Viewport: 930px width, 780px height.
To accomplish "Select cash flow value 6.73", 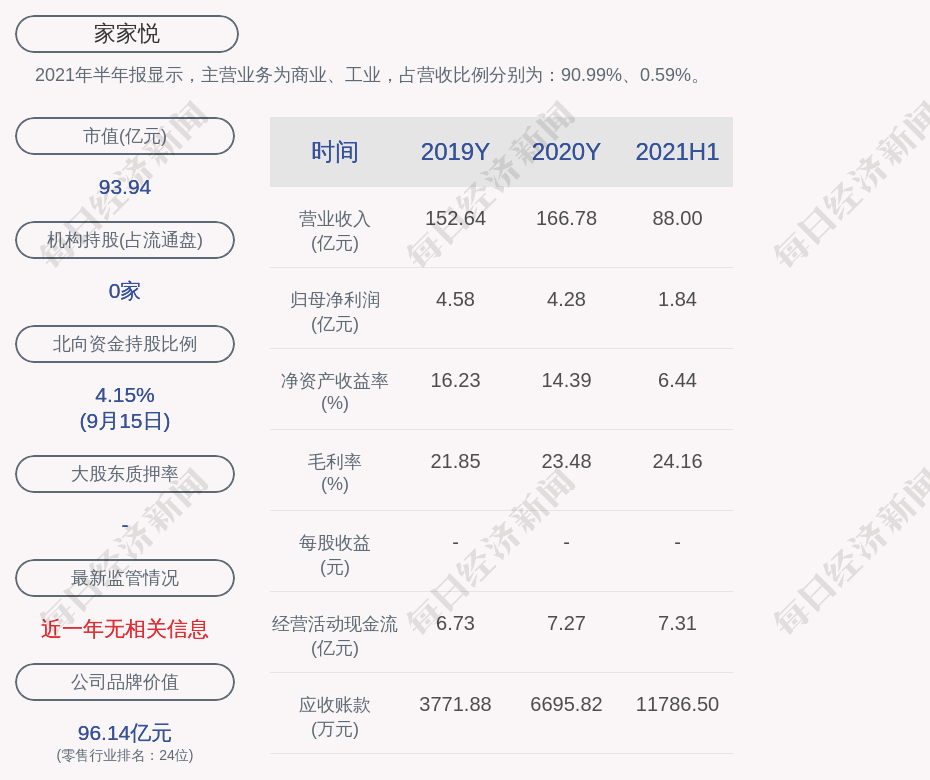I will (456, 623).
